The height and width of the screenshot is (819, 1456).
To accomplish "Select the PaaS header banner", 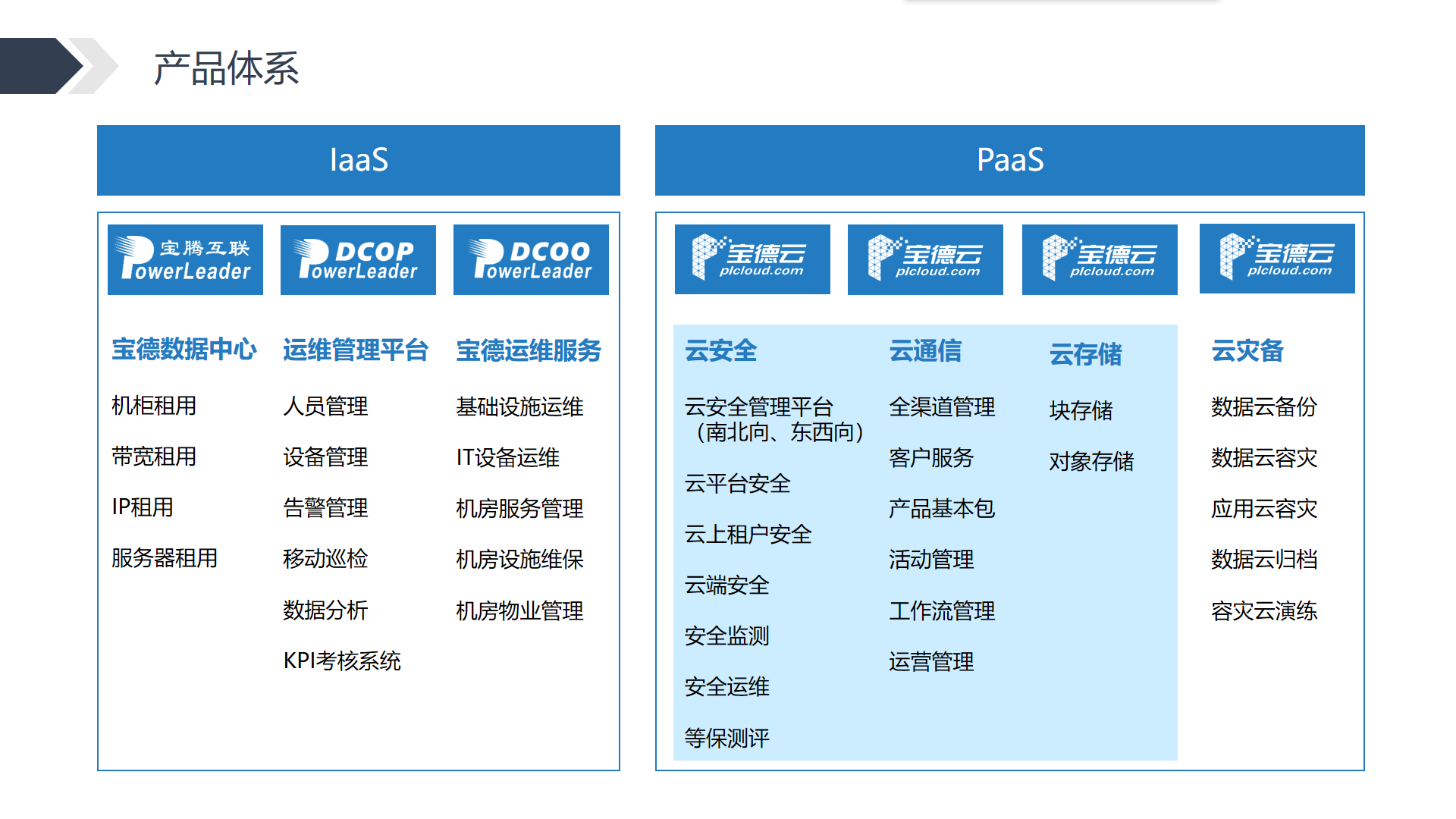I will (x=1010, y=160).
